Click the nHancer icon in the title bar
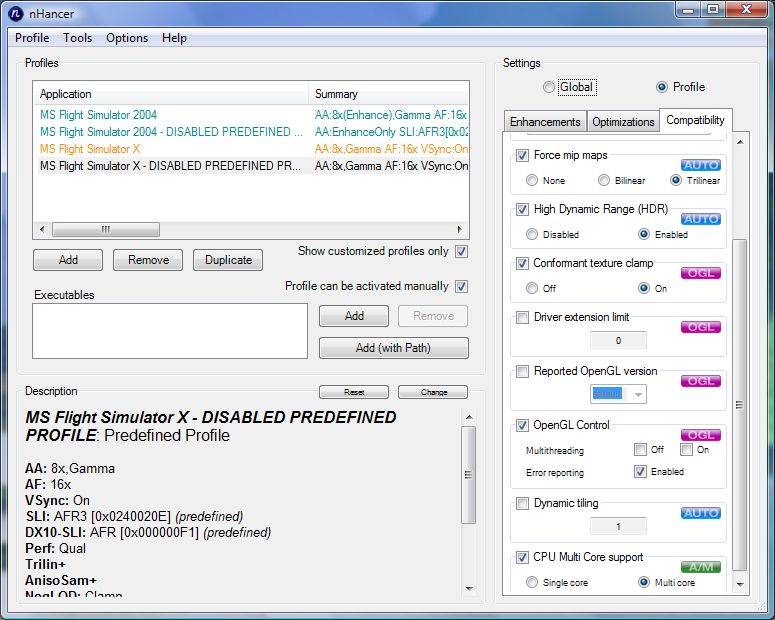Viewport: 775px width, 620px height. pos(15,10)
